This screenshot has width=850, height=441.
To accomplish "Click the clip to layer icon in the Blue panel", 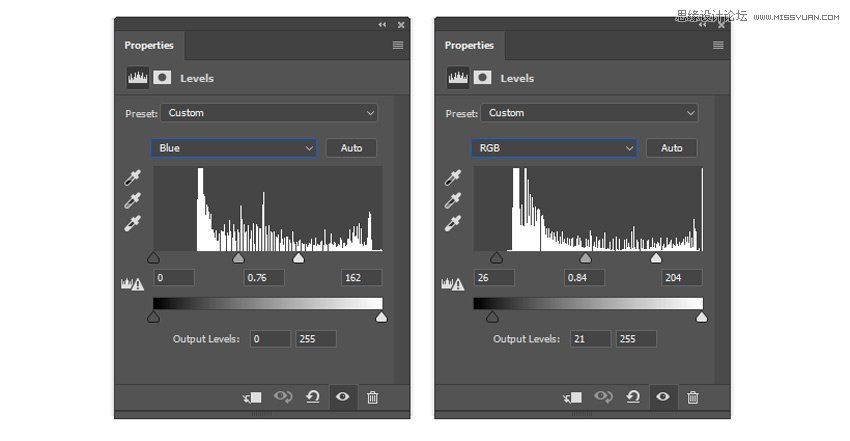I will tap(252, 398).
